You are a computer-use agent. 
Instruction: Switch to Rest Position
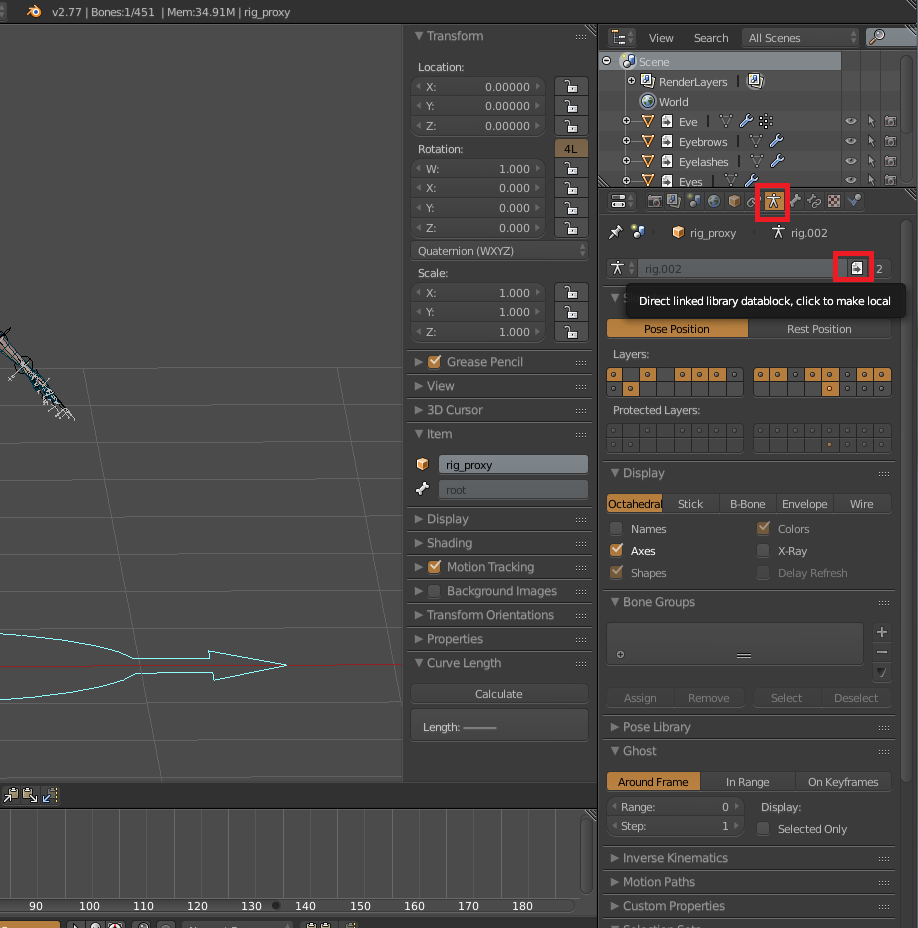[819, 329]
